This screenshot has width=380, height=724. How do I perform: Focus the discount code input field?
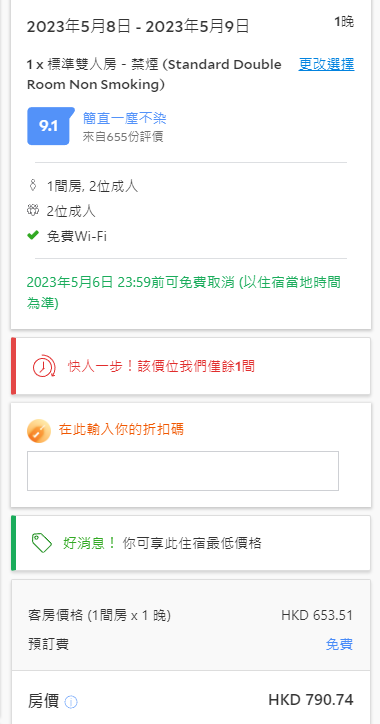(183, 471)
